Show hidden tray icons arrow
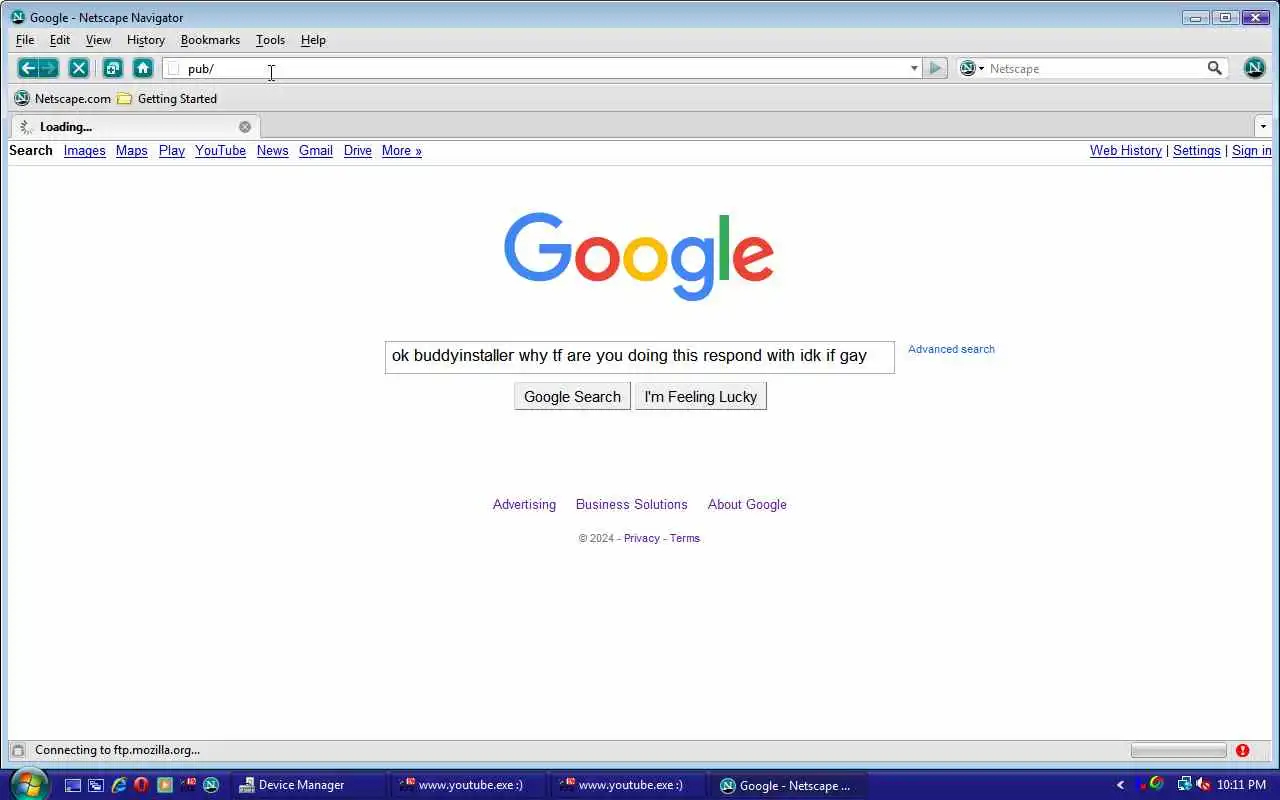This screenshot has width=1280, height=800. pyautogui.click(x=1120, y=785)
